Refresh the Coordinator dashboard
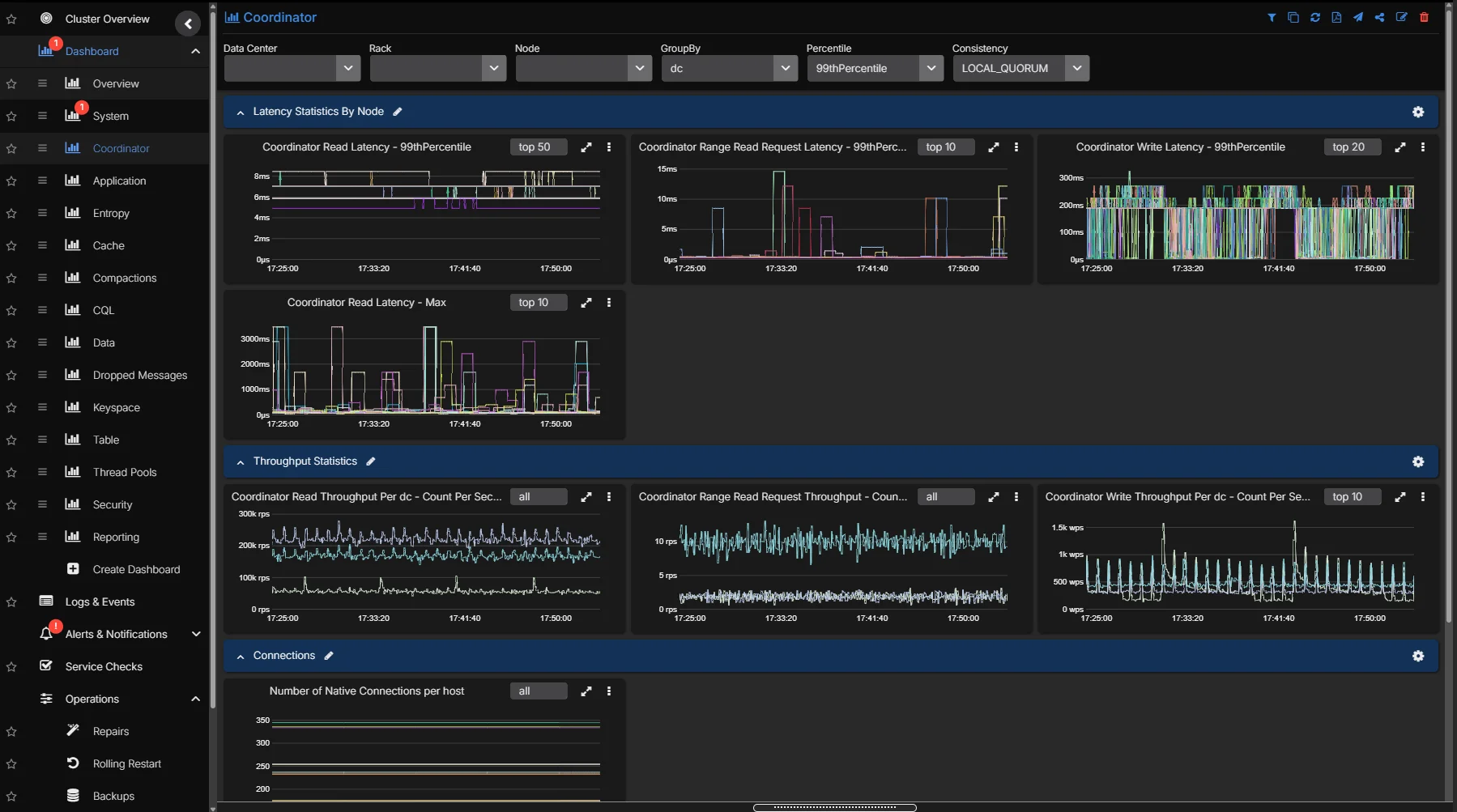Image resolution: width=1457 pixels, height=812 pixels. (x=1315, y=18)
